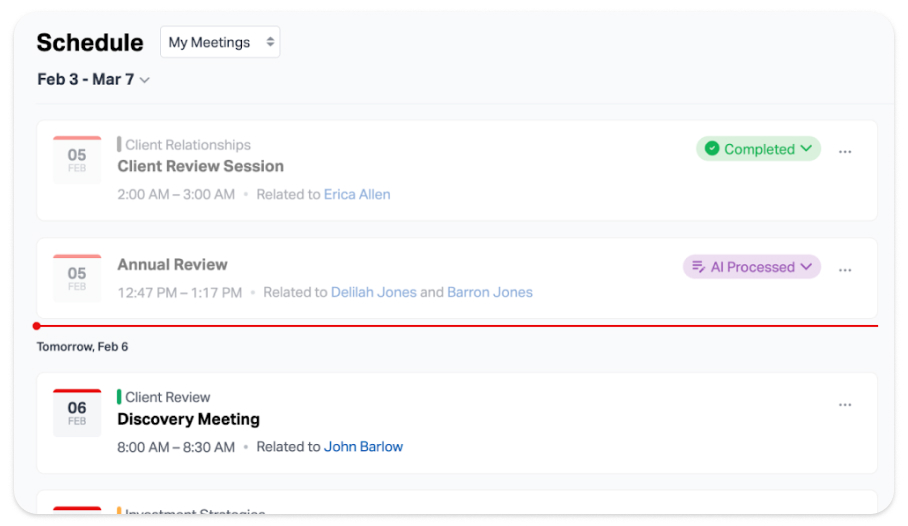This screenshot has width=908, height=526.
Task: Click the Feb 06 calendar icon for Discovery Meeting
Action: pos(77,413)
